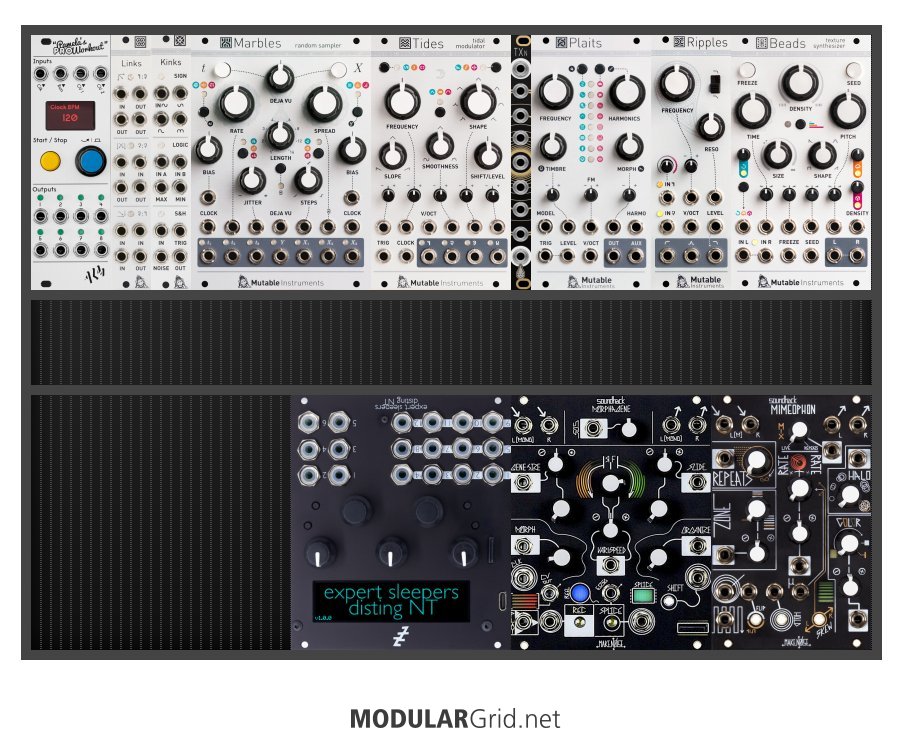This screenshot has height=740, width=912.
Task: Click the Tides module logo icon
Action: [405, 43]
